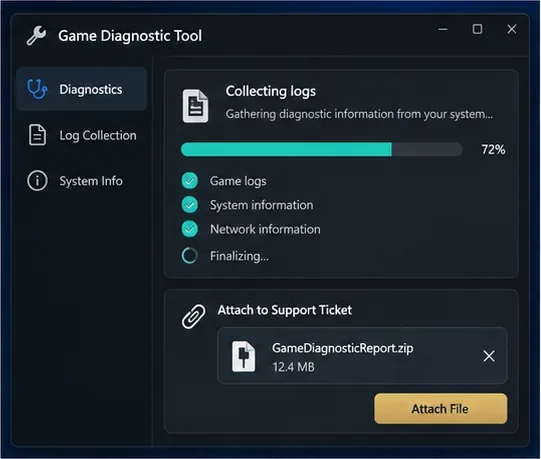The width and height of the screenshot is (541, 459).
Task: Click the paperclip attachment icon
Action: 194,316
